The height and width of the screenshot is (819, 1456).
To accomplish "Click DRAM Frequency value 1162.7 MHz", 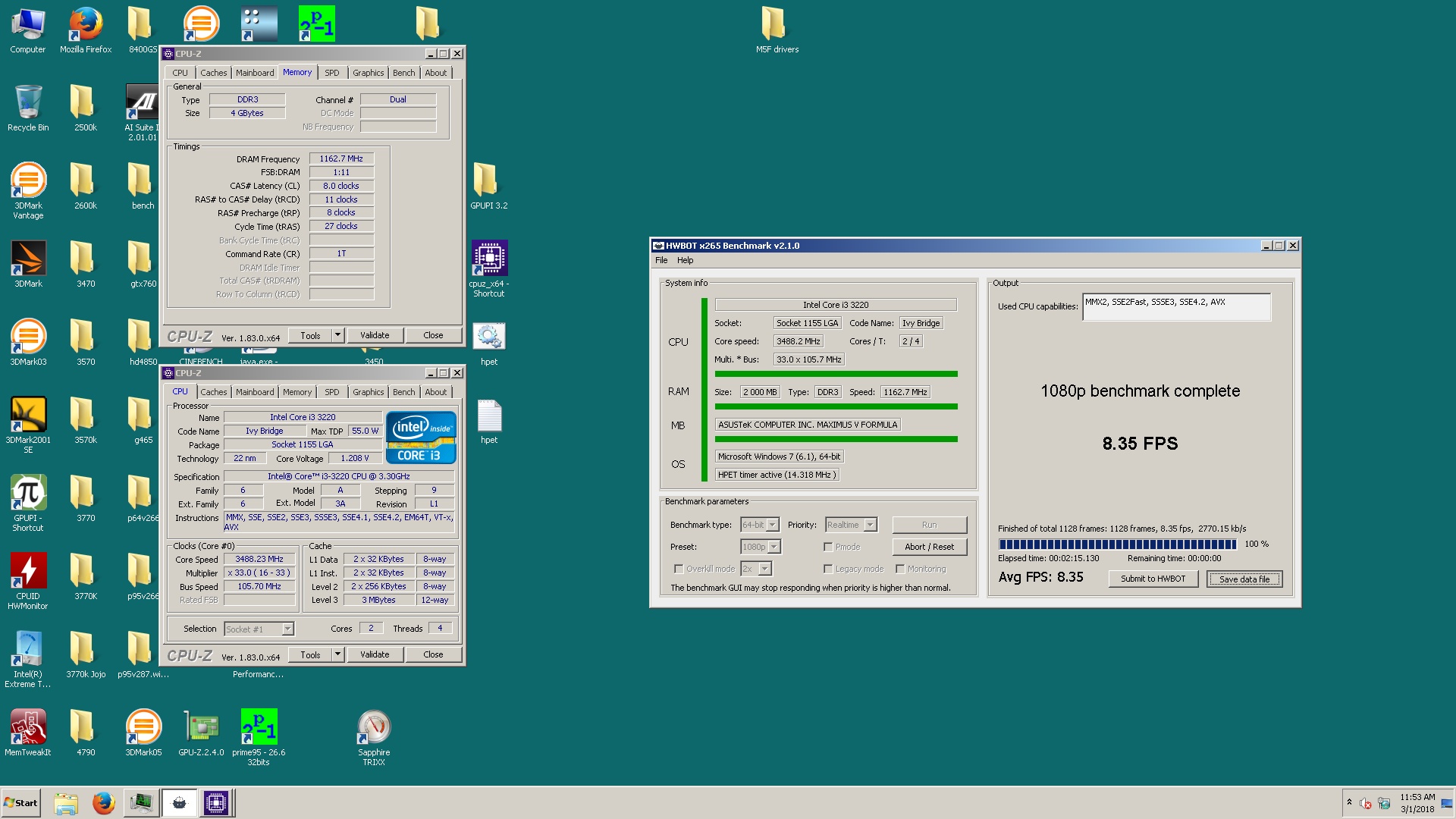I will point(341,159).
